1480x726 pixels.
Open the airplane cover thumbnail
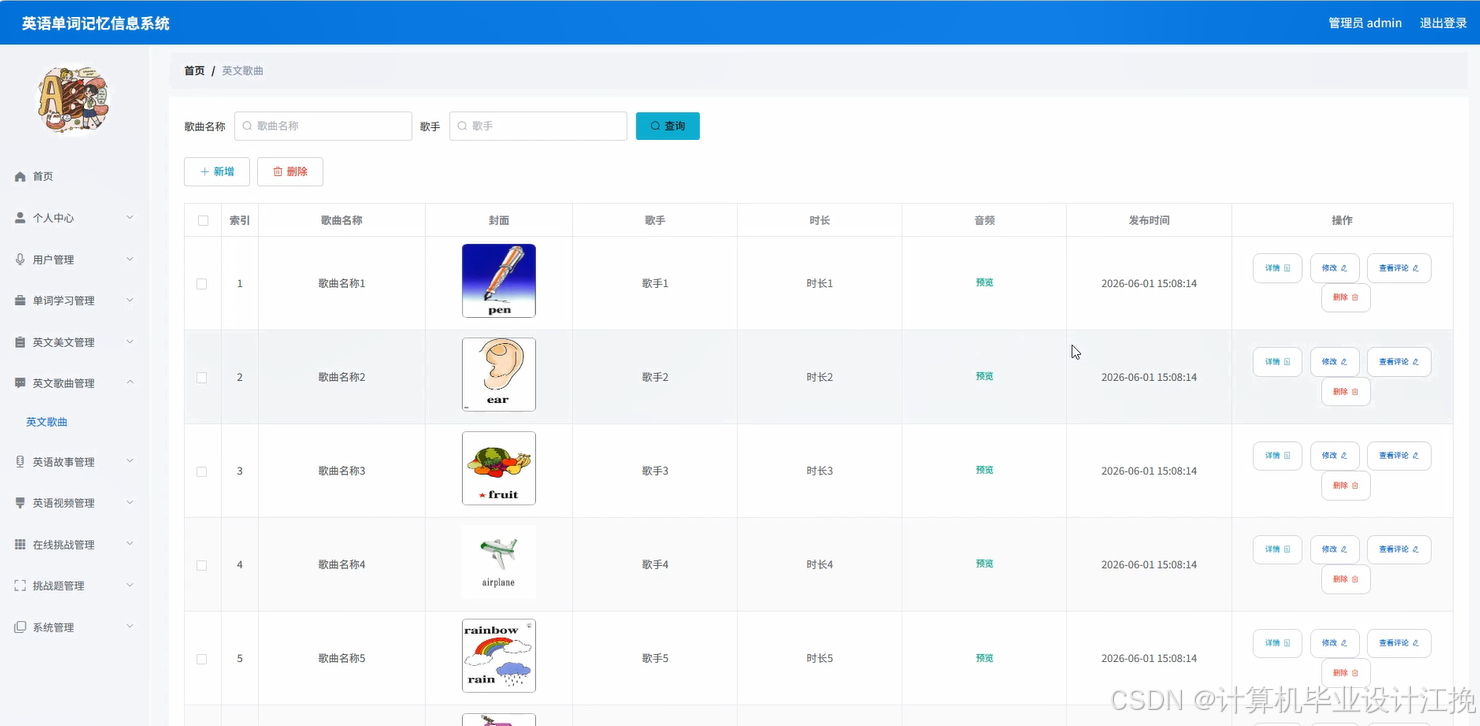499,562
